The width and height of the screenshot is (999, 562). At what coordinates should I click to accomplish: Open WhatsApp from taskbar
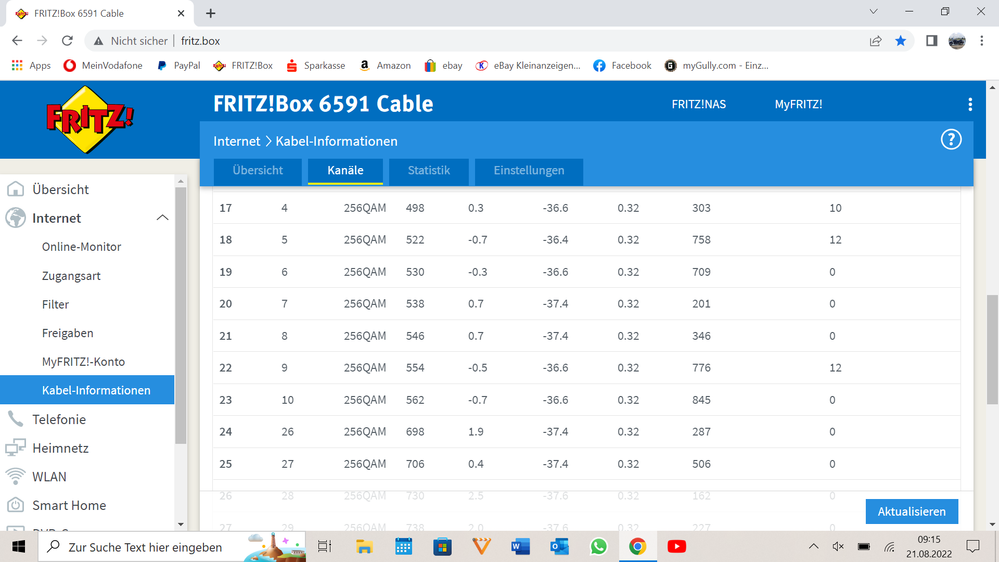click(598, 547)
